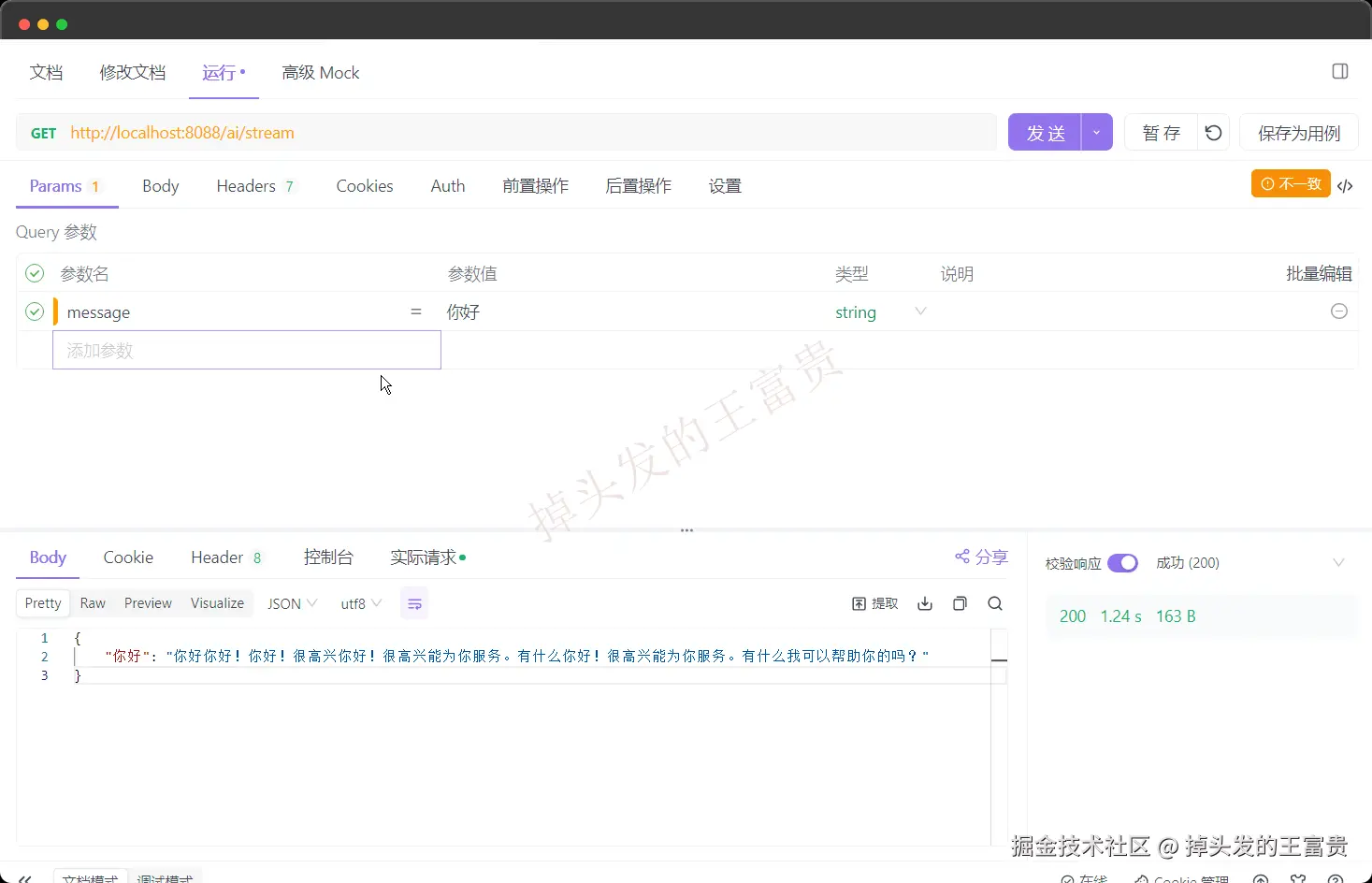Click the 保存为用例 button
Screen dimensions: 1372x883
point(1298,133)
